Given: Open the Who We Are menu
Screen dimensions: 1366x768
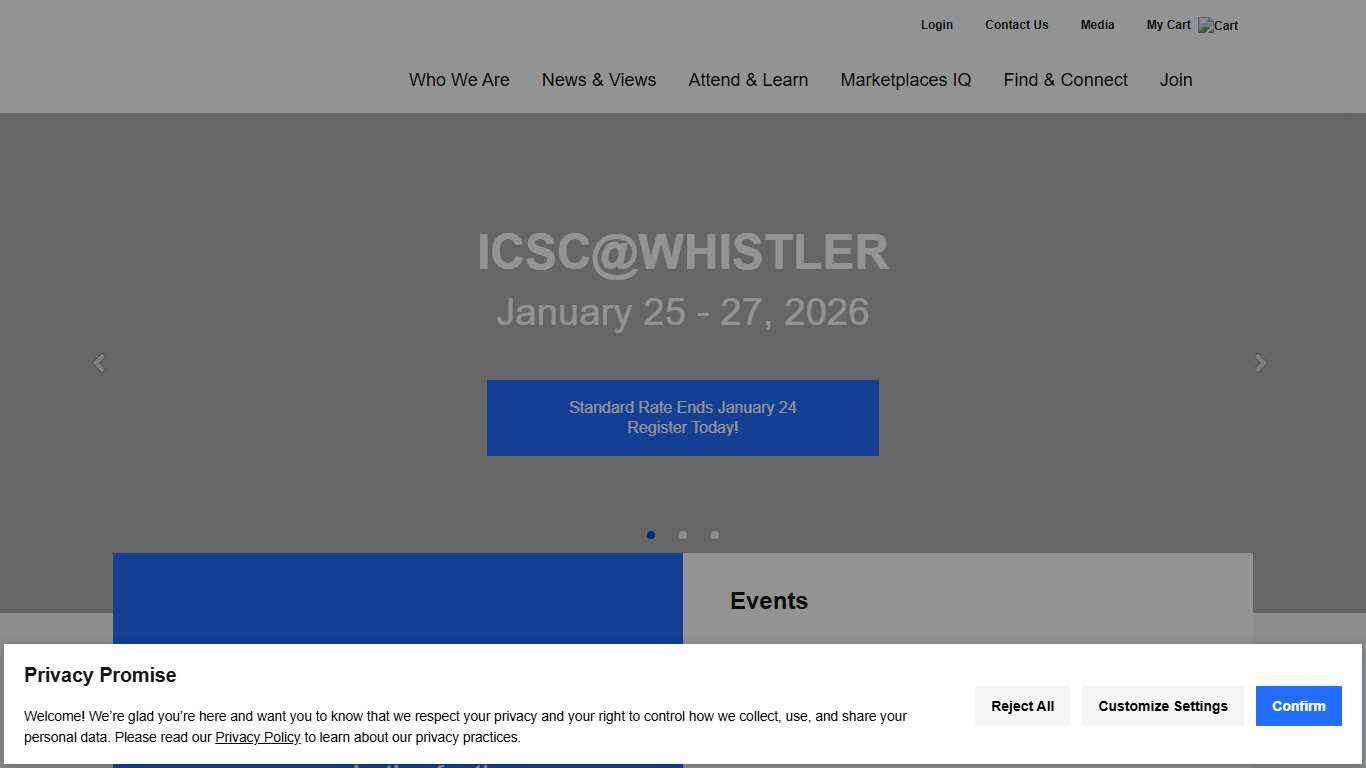Looking at the screenshot, I should pyautogui.click(x=459, y=80).
